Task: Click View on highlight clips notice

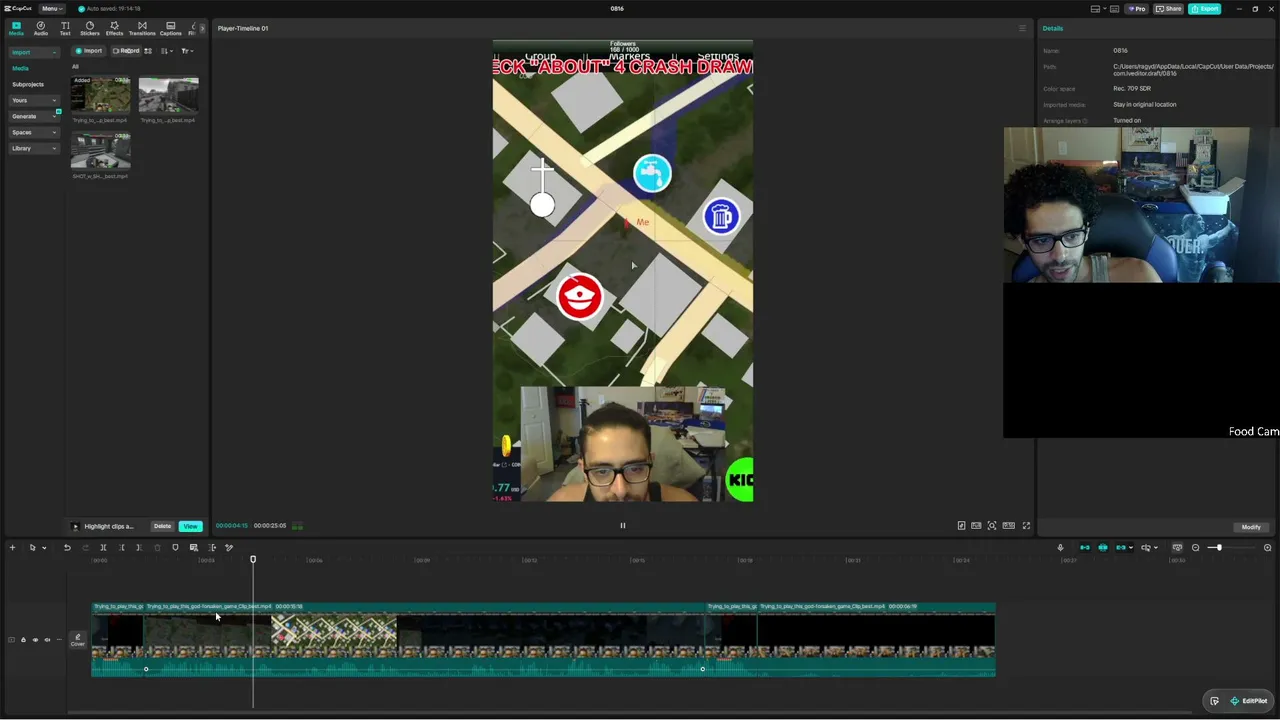Action: click(190, 526)
